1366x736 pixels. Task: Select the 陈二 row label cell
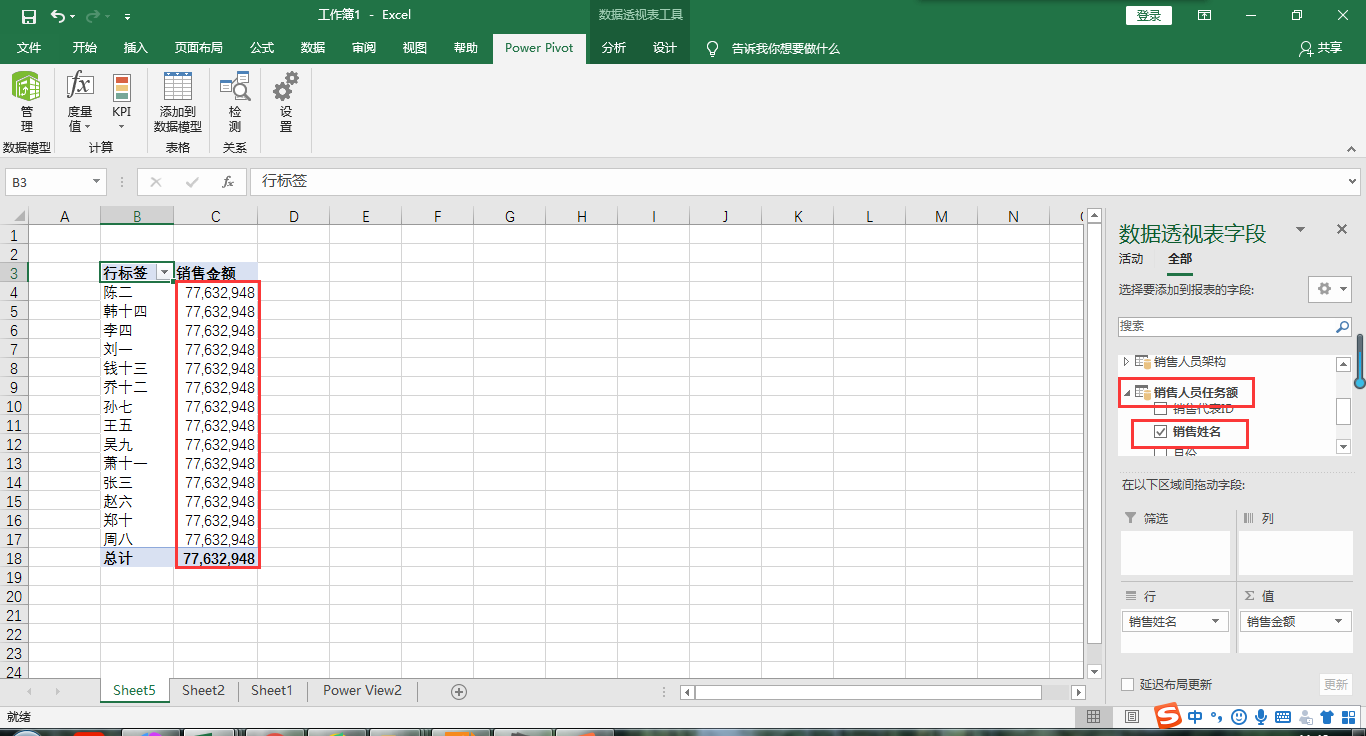click(x=137, y=292)
